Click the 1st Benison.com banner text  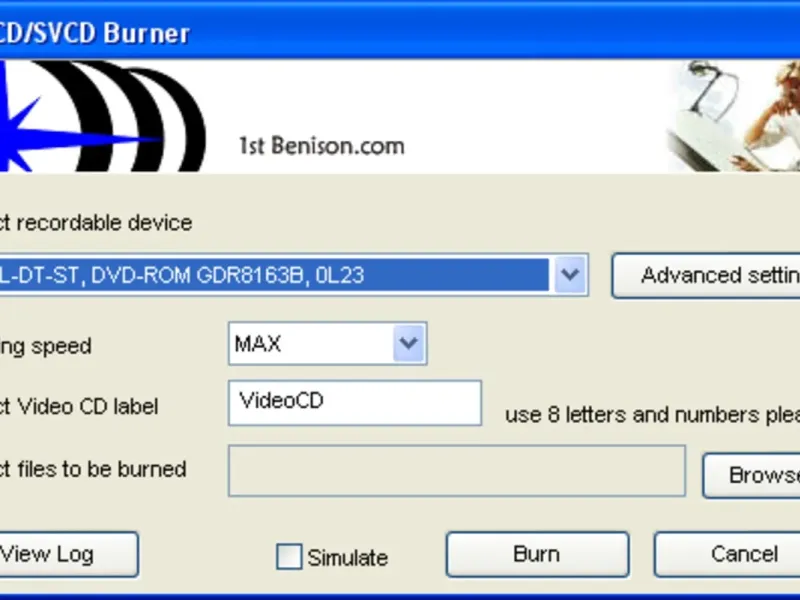click(322, 146)
